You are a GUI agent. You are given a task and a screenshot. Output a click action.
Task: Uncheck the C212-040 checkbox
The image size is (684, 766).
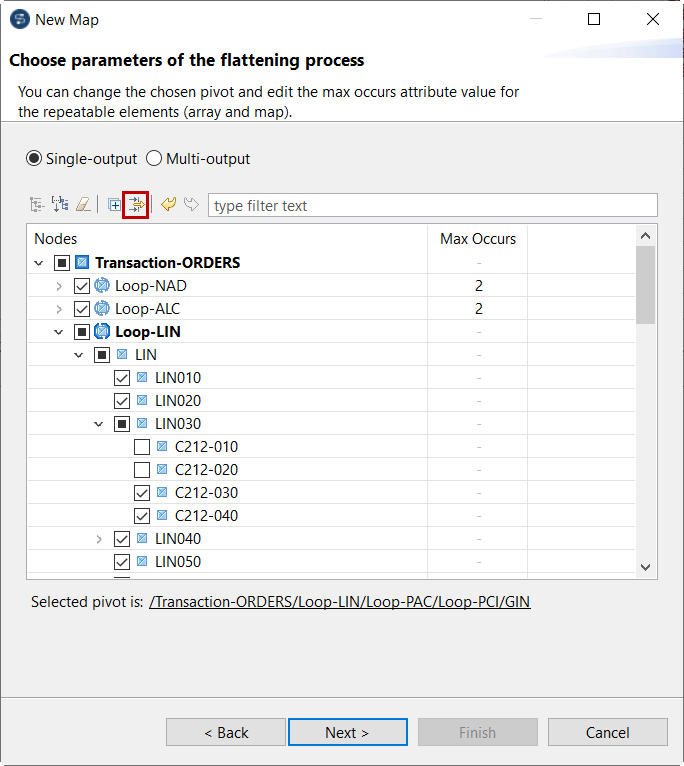[x=142, y=516]
